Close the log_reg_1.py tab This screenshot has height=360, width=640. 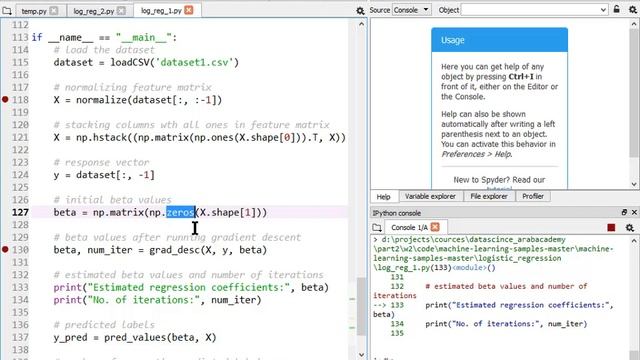point(189,10)
